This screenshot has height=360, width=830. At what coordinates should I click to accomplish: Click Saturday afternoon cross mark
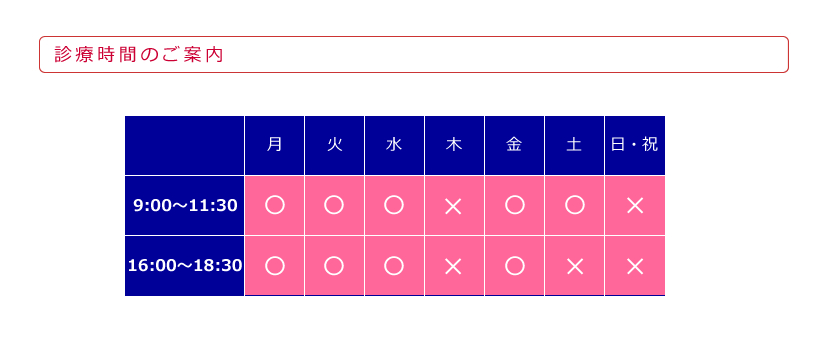[x=574, y=265]
